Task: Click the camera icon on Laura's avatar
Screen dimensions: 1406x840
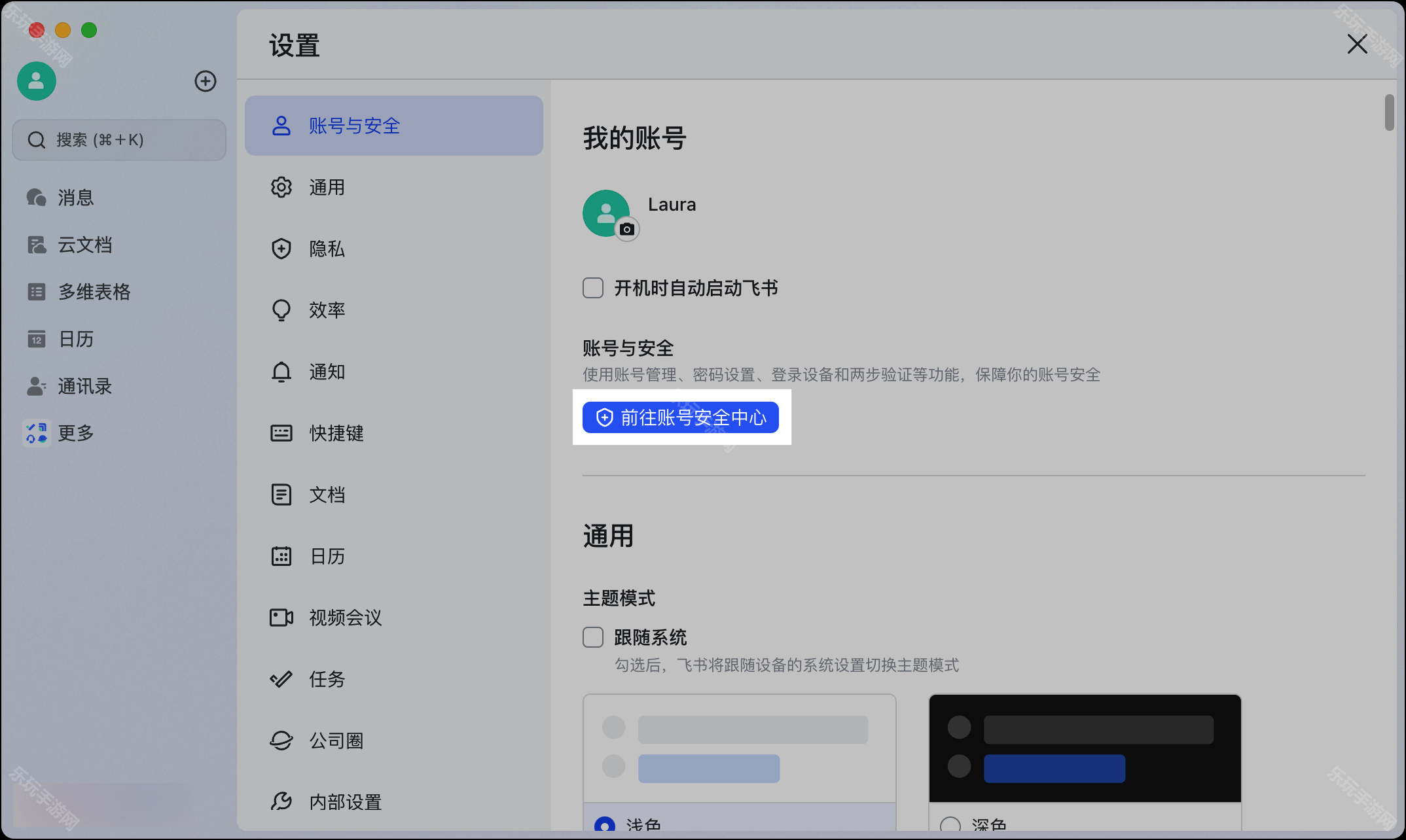Action: coord(627,230)
